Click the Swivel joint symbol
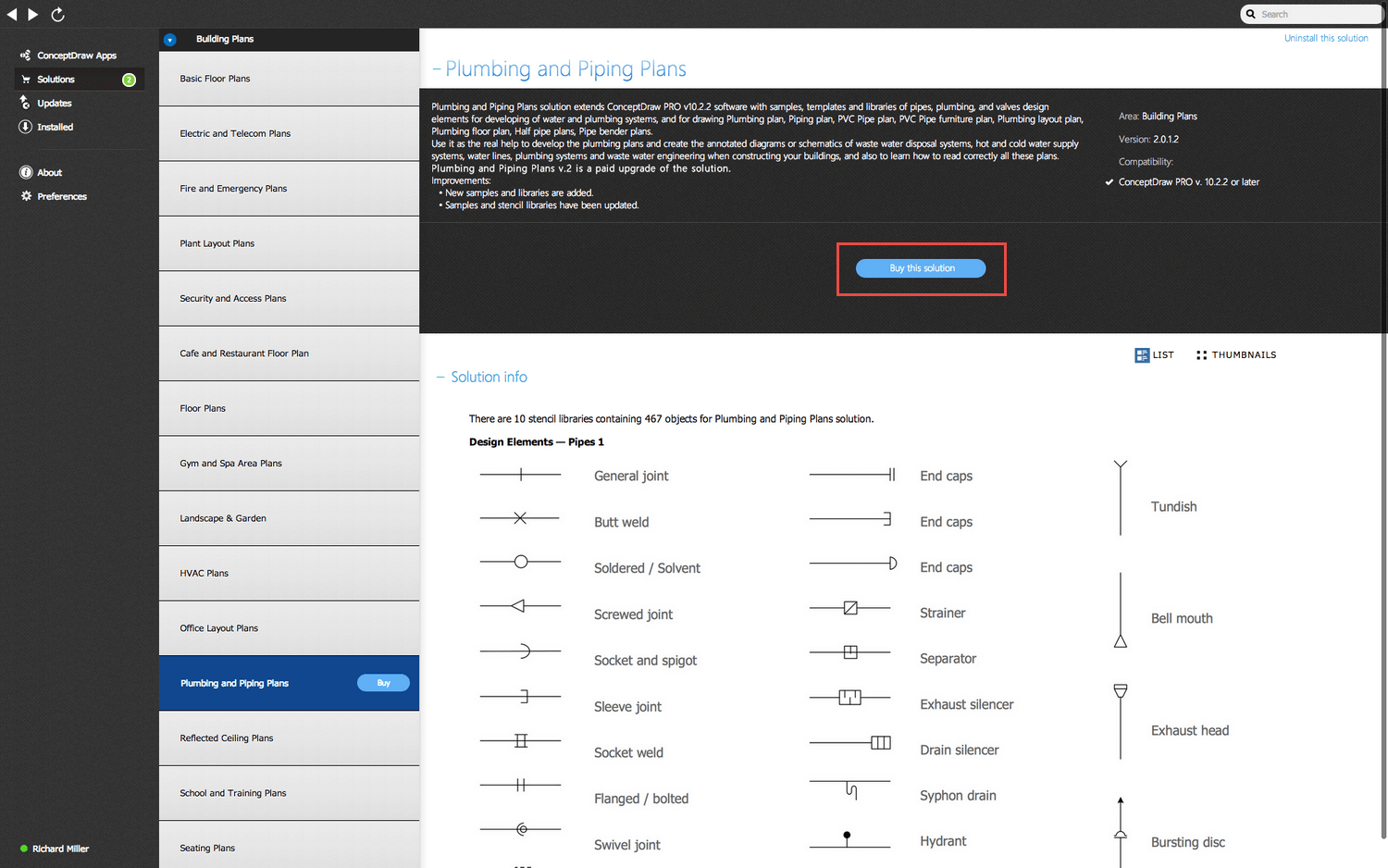 [x=520, y=829]
